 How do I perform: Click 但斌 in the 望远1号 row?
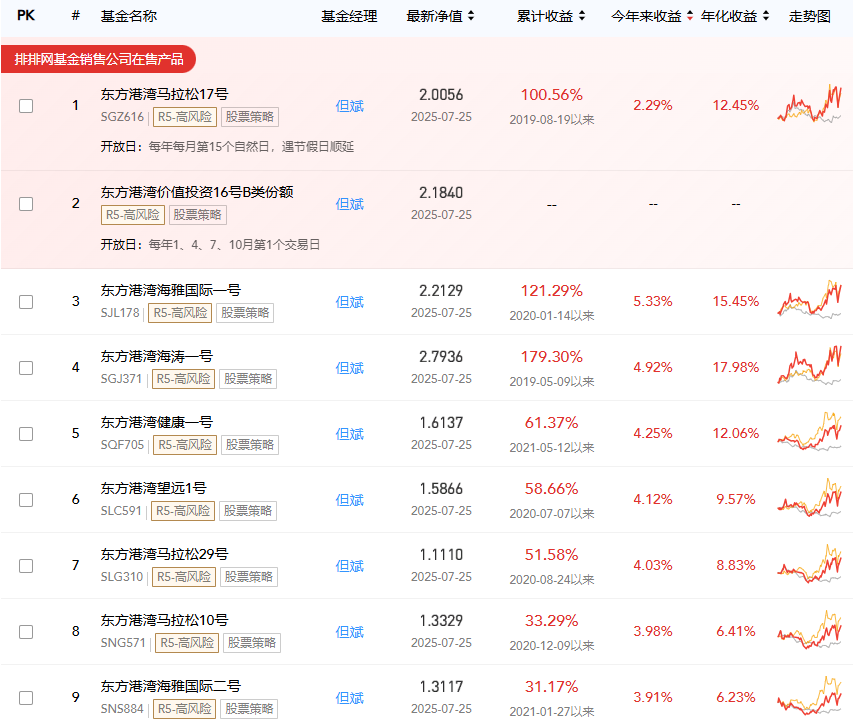coord(349,500)
